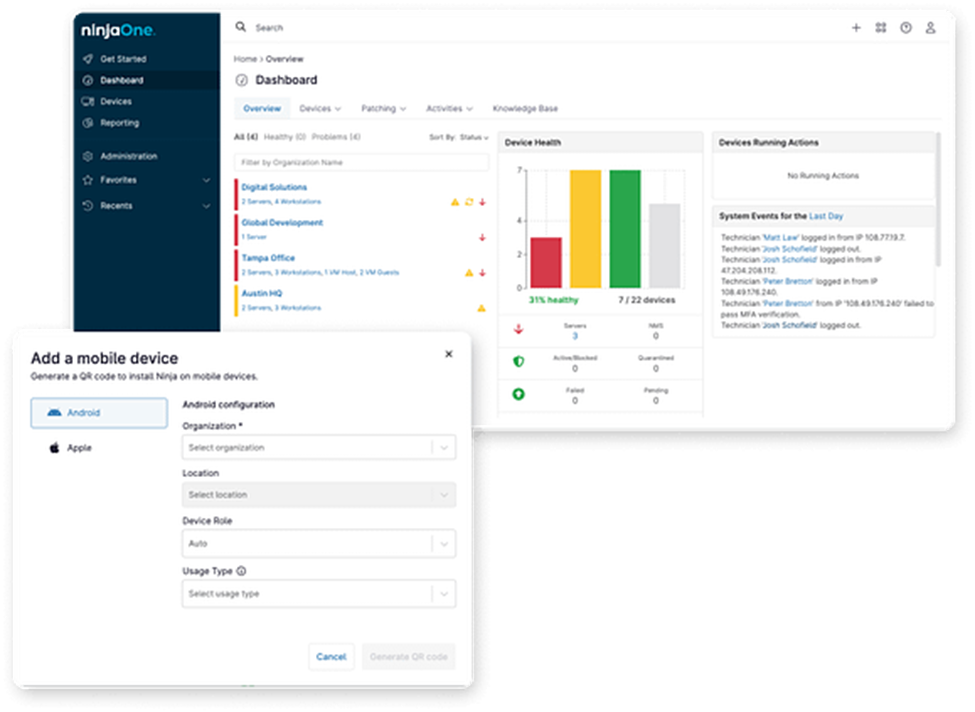Image resolution: width=975 pixels, height=712 pixels.
Task: Select the Android device platform option
Action: pyautogui.click(x=98, y=412)
